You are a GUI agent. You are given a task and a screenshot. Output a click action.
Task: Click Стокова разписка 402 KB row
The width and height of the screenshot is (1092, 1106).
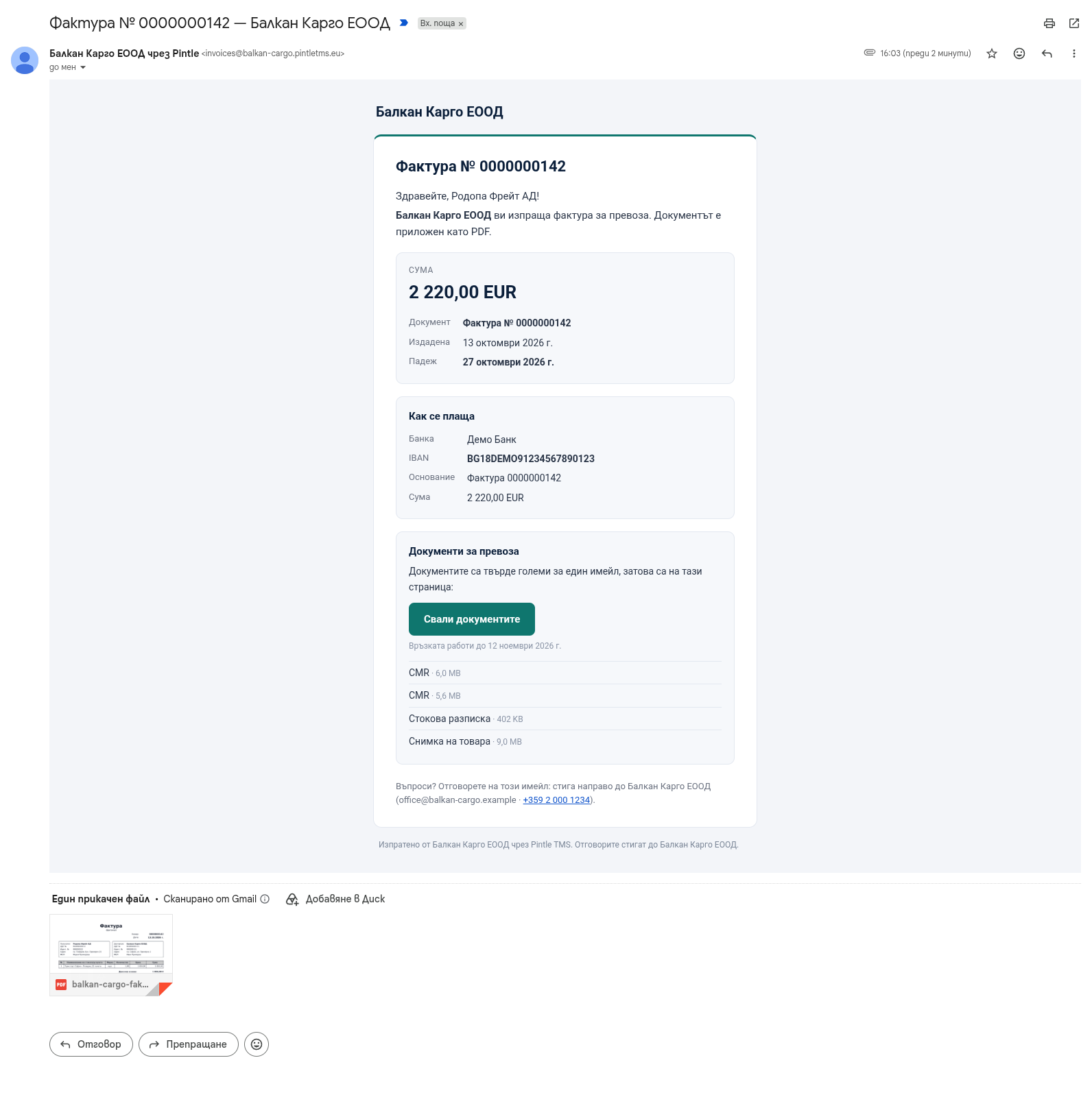pyautogui.click(x=565, y=719)
